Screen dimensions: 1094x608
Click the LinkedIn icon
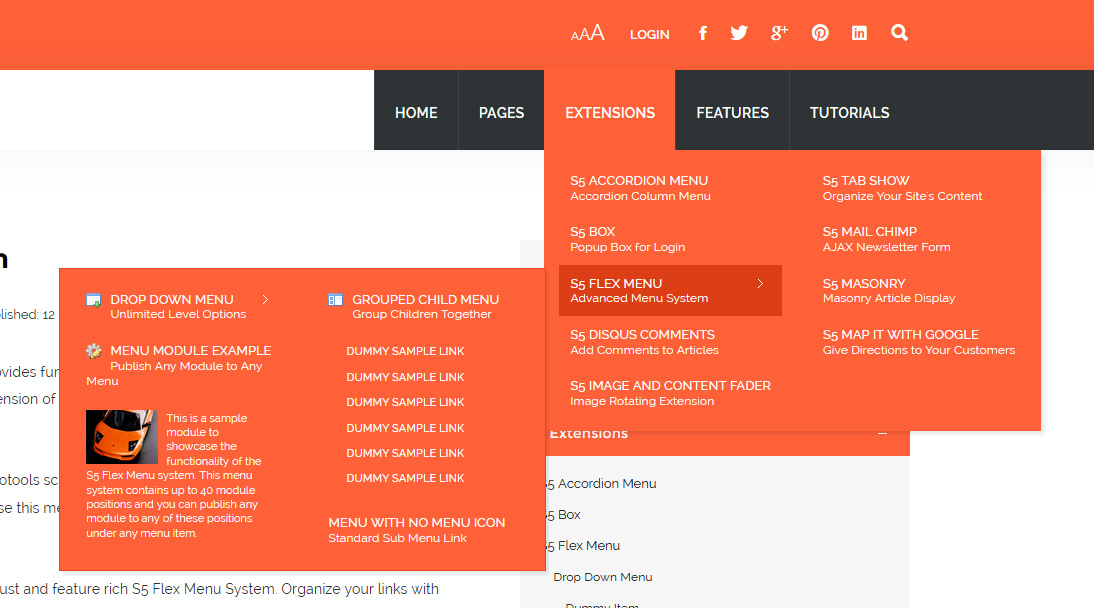tap(859, 33)
